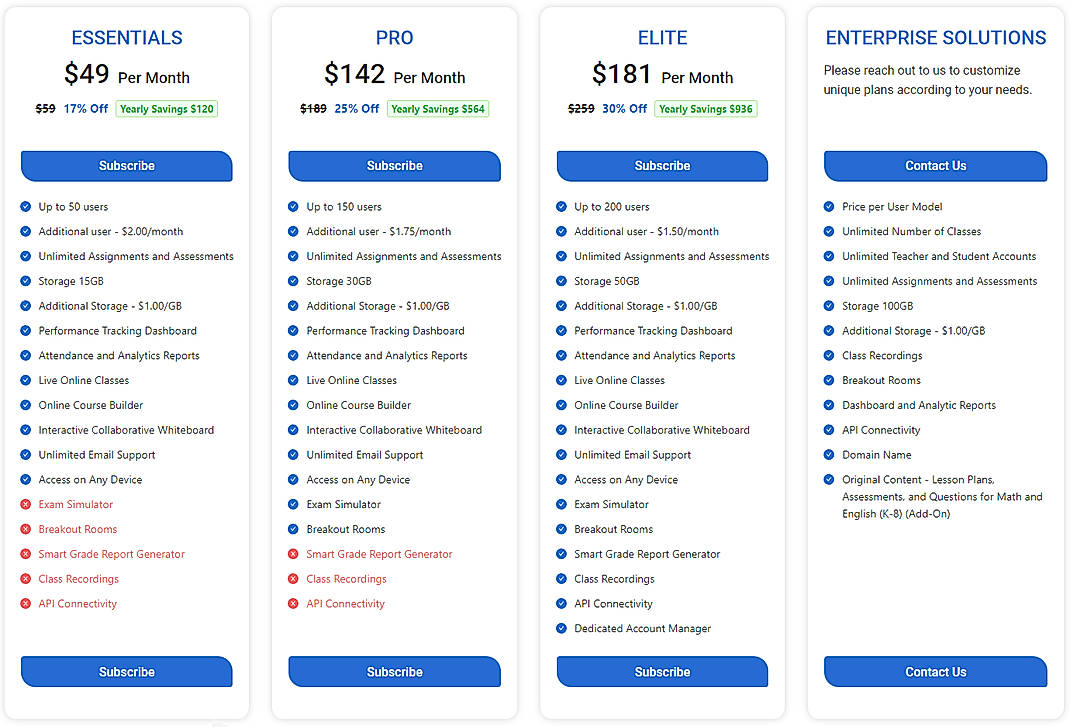Viewport: 1070px width, 727px height.
Task: Select the X beside Smart Grade Report Generator in Pro
Action: pyautogui.click(x=291, y=553)
